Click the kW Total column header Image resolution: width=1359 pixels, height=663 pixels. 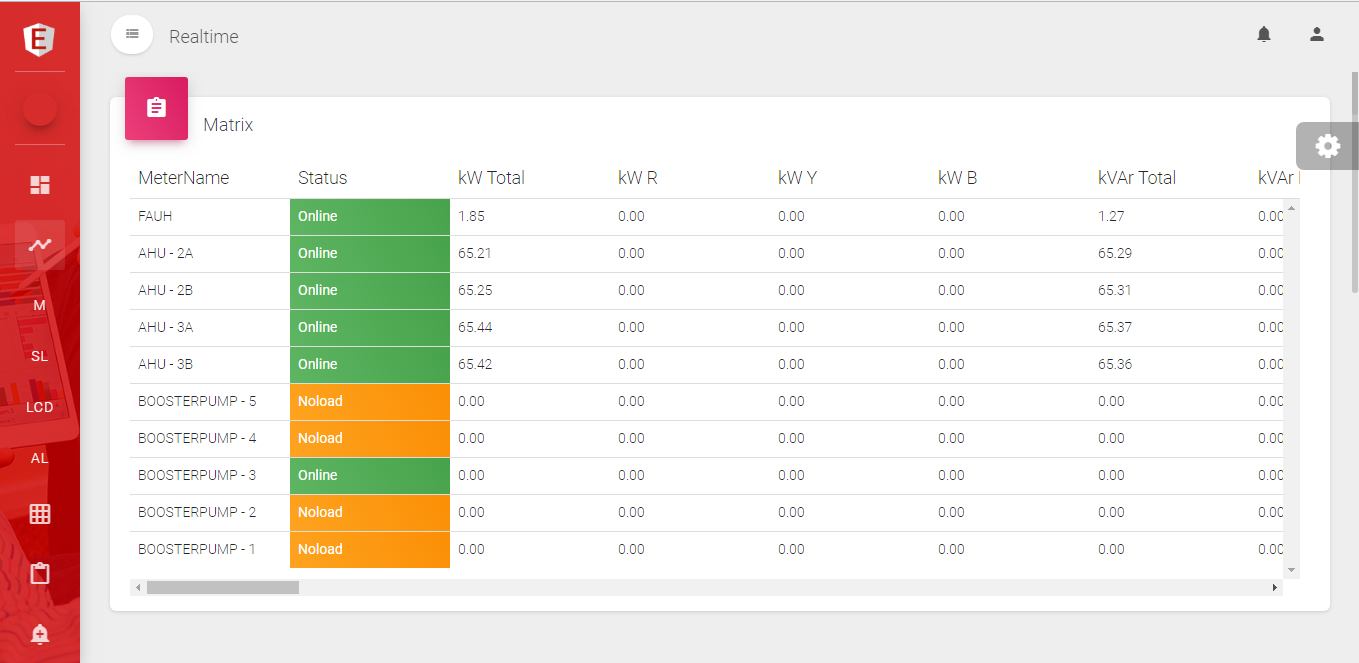point(491,178)
